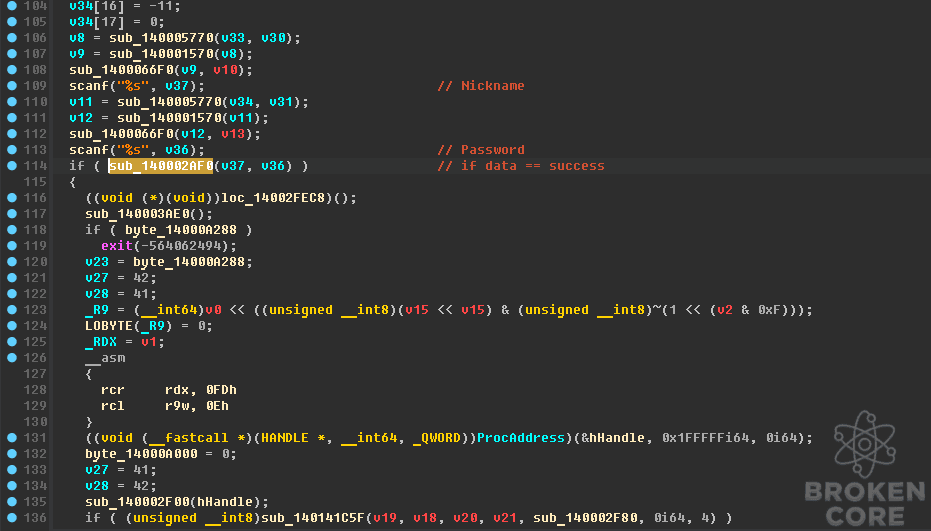The height and width of the screenshot is (531, 931).
Task: Click byte_14000A000 on line 132
Action: (141, 454)
